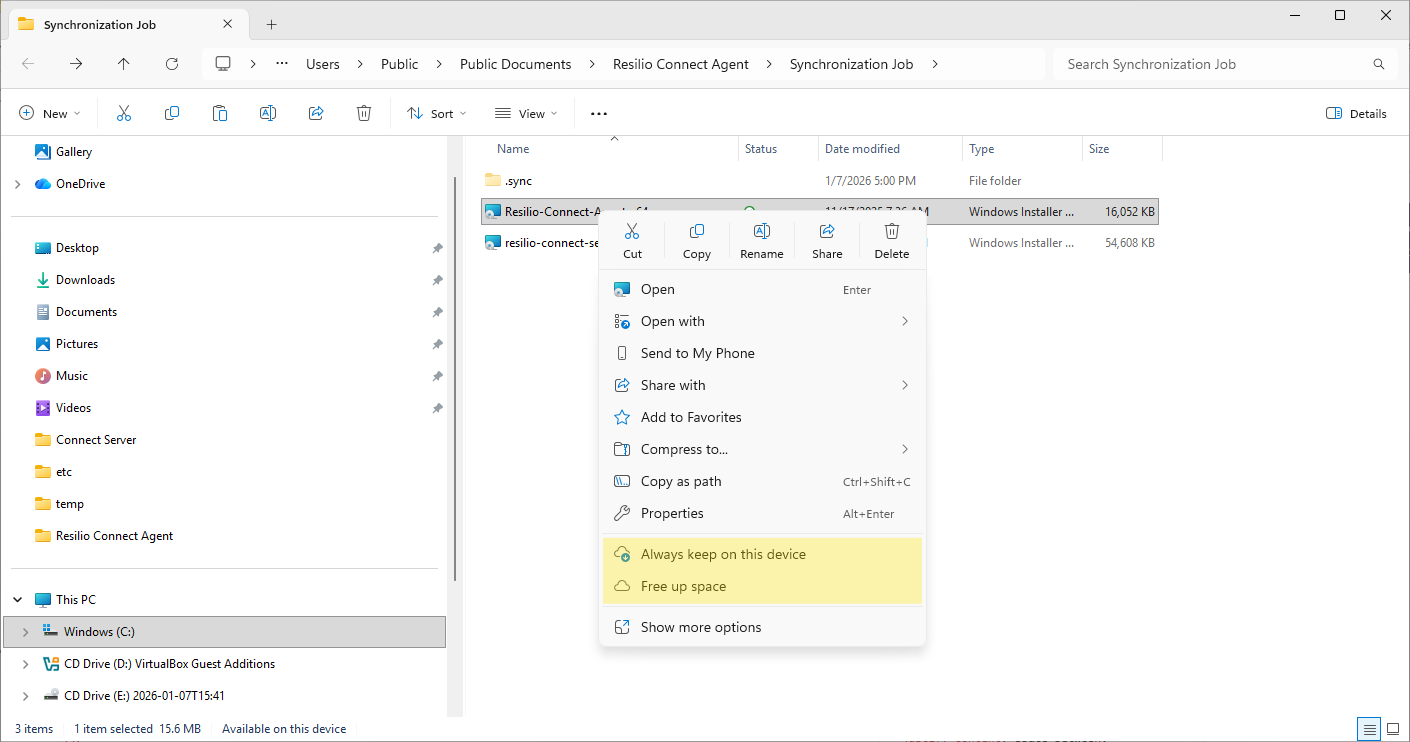1410x742 pixels.
Task: Open the See more ellipsis menu
Action: [599, 114]
